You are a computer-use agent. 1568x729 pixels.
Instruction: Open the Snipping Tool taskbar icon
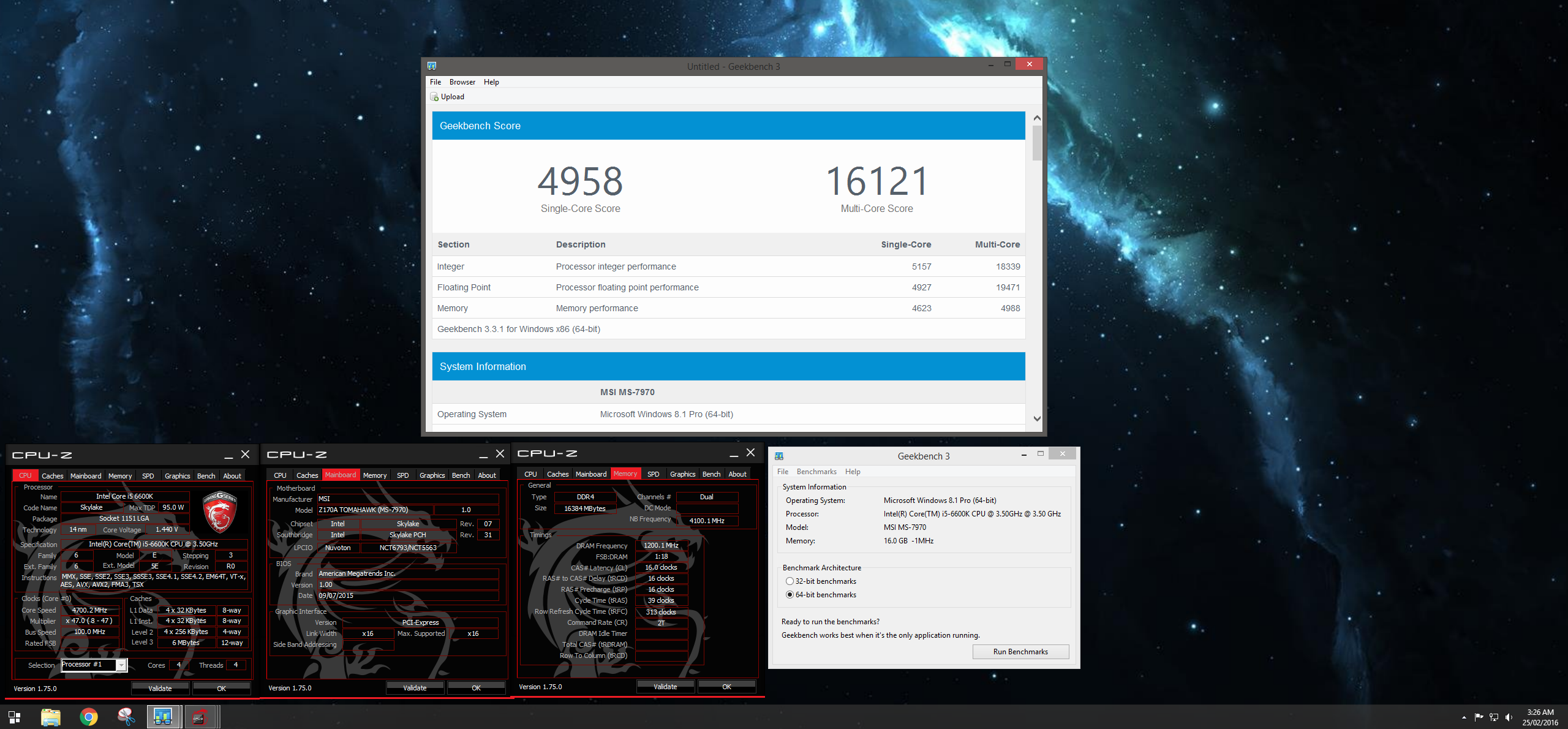pyautogui.click(x=126, y=717)
